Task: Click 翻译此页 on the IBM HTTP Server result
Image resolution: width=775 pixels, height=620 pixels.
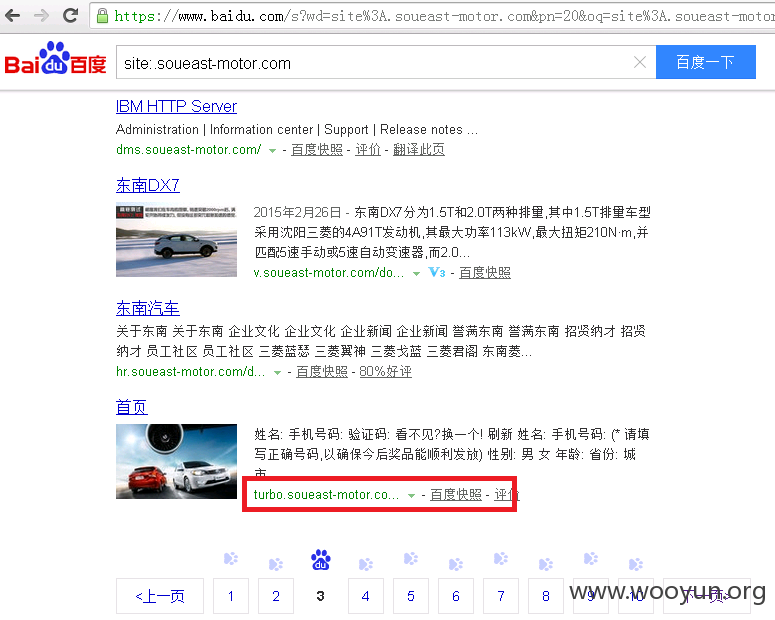Action: (x=419, y=149)
